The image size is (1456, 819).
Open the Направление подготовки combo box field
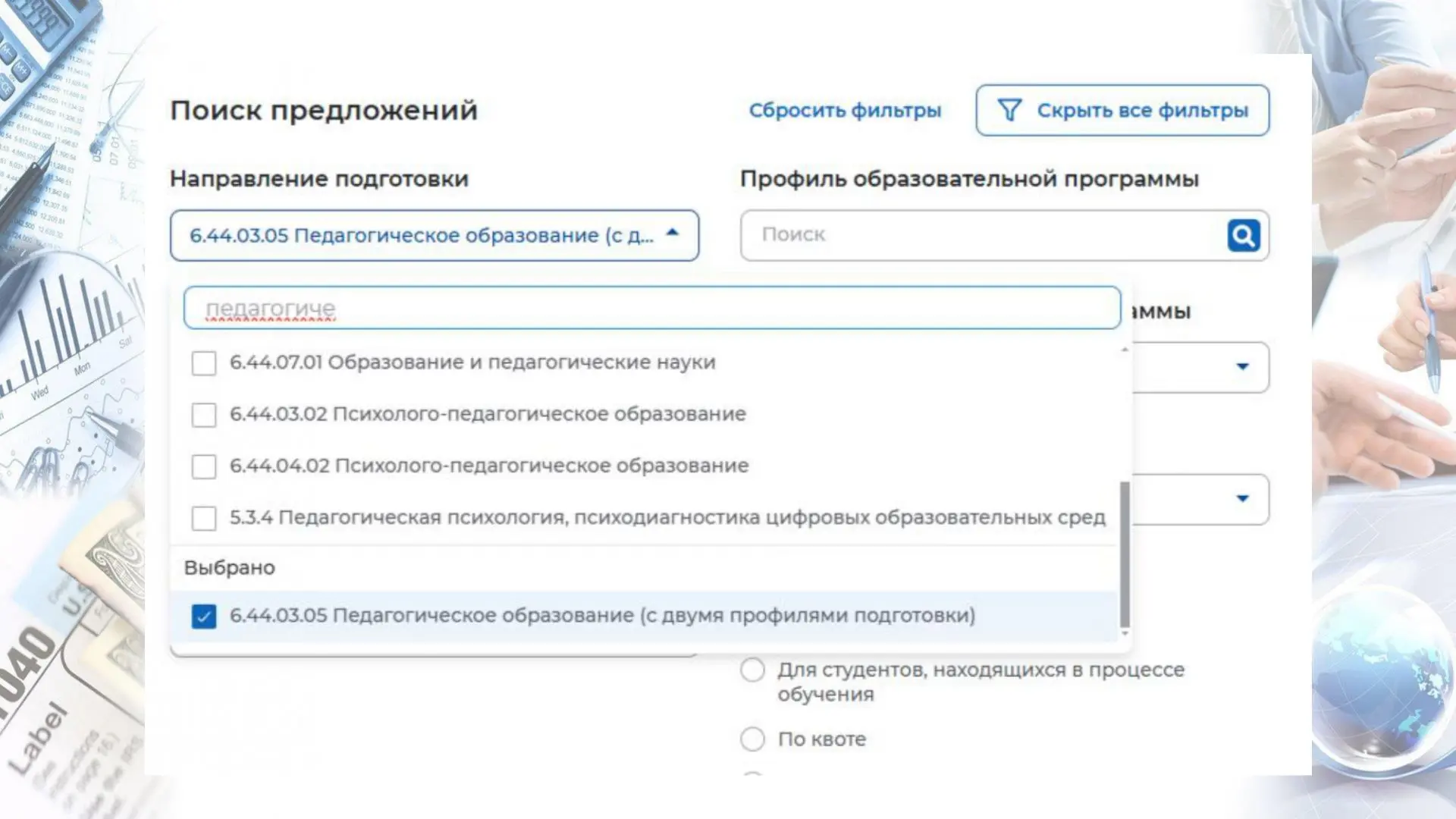(421, 236)
